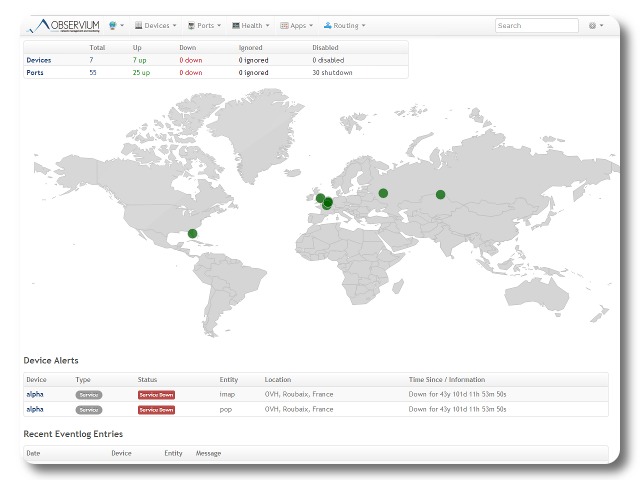This screenshot has width=640, height=480.
Task: Click the Devices link in summary table
Action: 39,60
